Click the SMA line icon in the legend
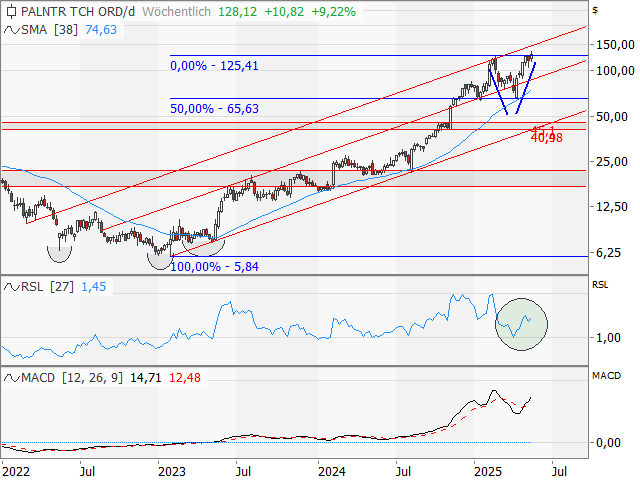 coord(11,30)
